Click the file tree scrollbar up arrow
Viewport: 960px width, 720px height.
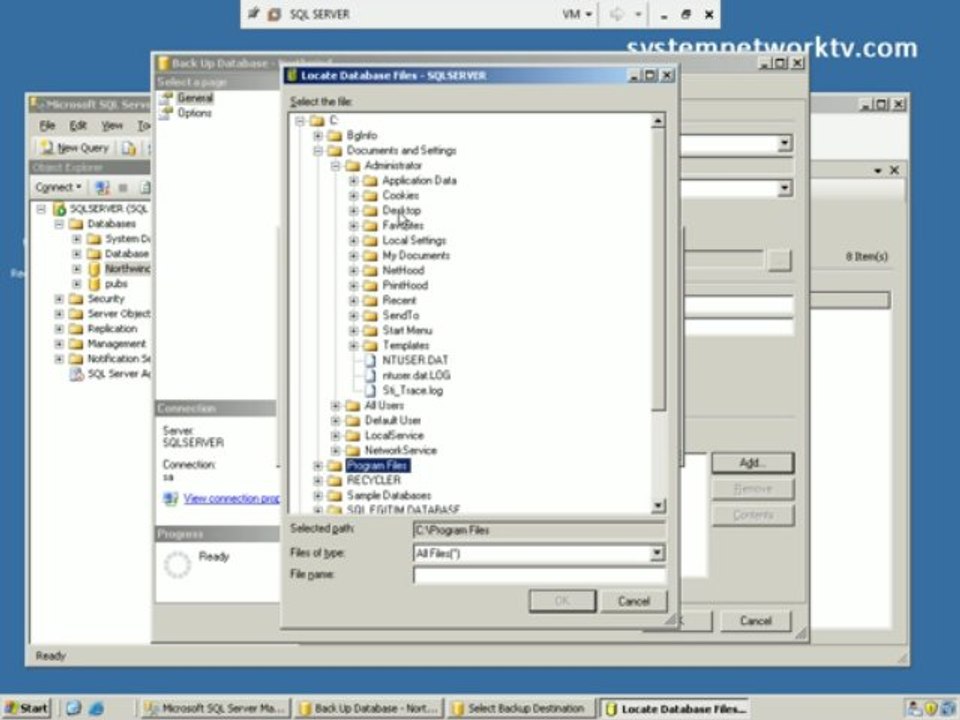(x=658, y=121)
